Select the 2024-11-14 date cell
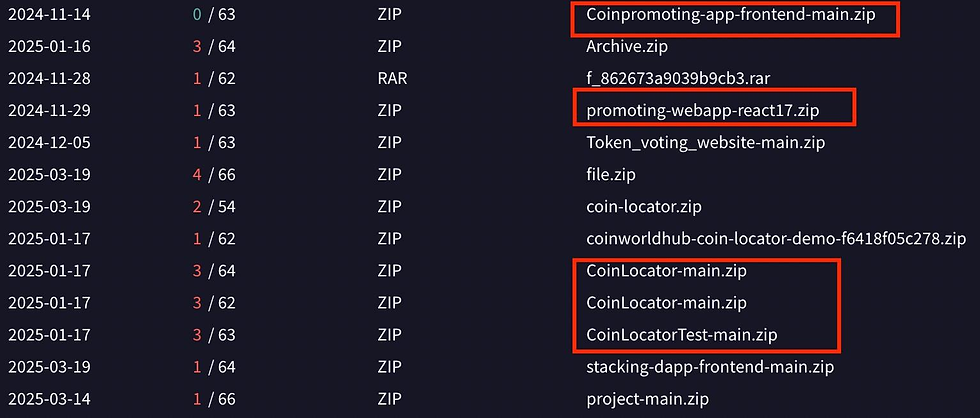980x418 pixels. (x=49, y=15)
